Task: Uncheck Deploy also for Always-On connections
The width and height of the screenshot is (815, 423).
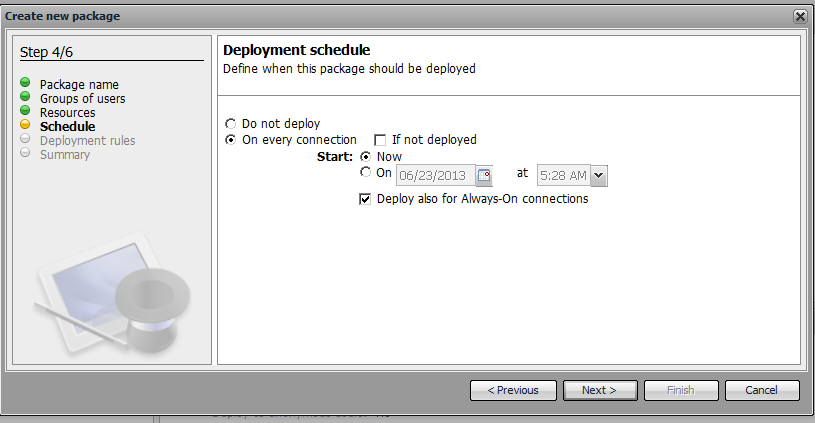Action: (x=366, y=199)
